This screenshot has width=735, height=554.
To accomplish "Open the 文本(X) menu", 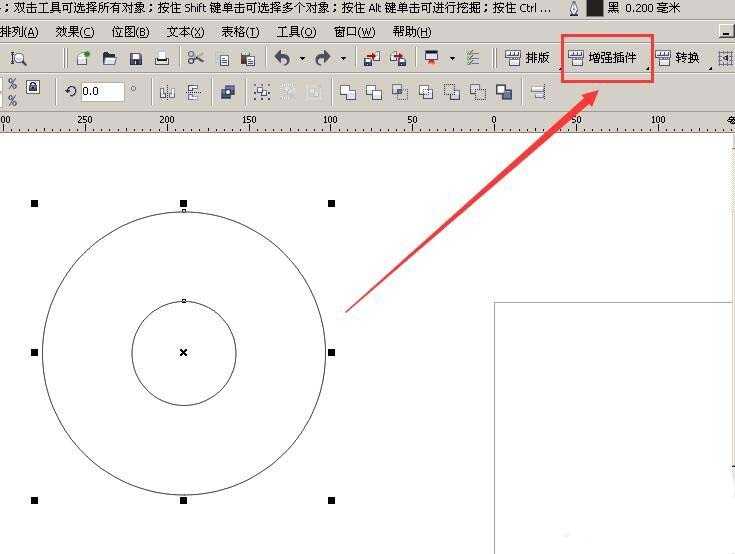I will (x=185, y=31).
